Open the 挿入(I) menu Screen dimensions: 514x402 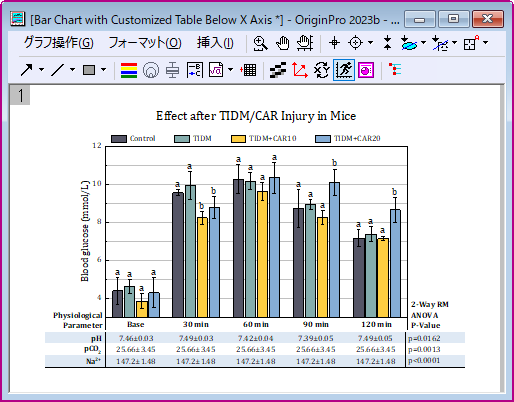click(x=215, y=43)
